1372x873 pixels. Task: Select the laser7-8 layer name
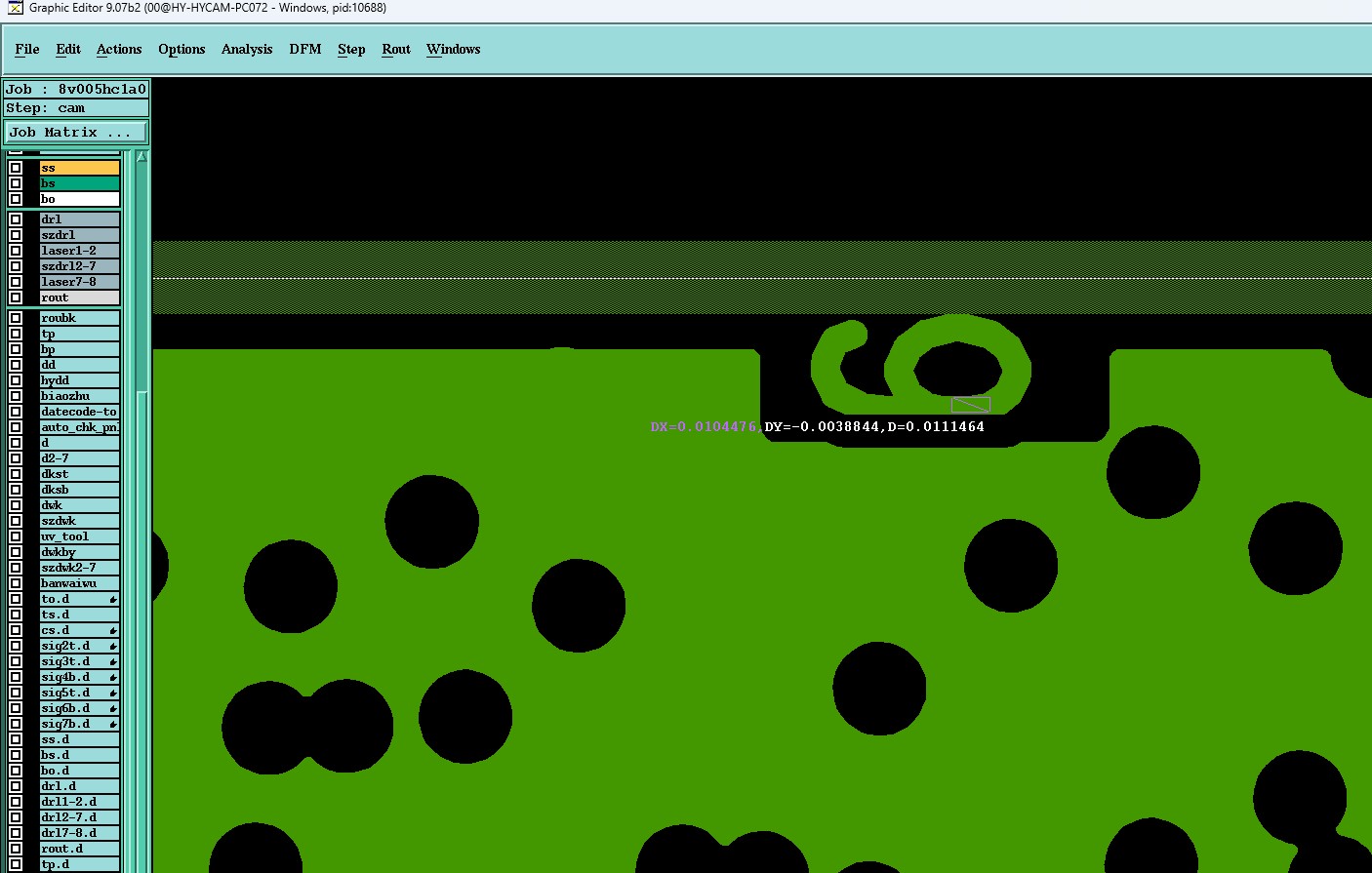click(79, 282)
